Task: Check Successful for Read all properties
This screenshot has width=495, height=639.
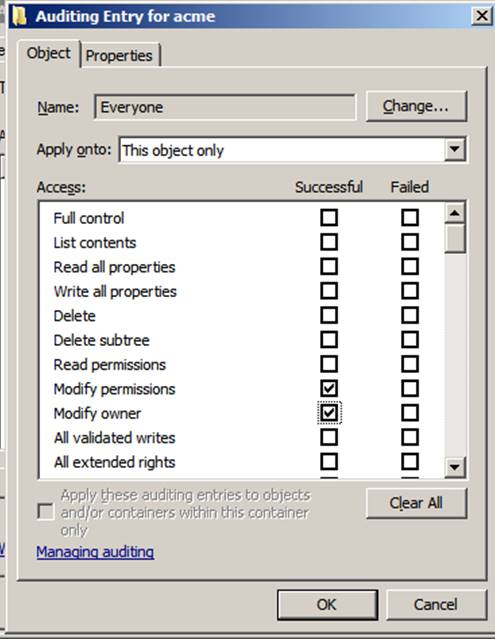Action: pyautogui.click(x=329, y=267)
